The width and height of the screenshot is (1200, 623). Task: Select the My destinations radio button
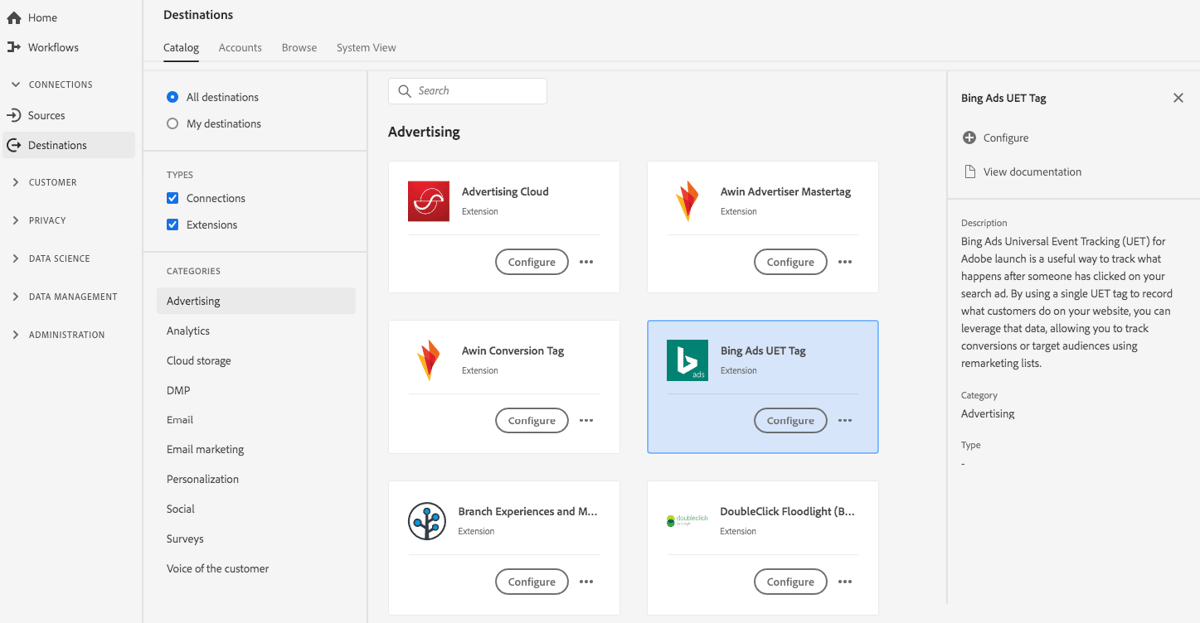[x=172, y=123]
